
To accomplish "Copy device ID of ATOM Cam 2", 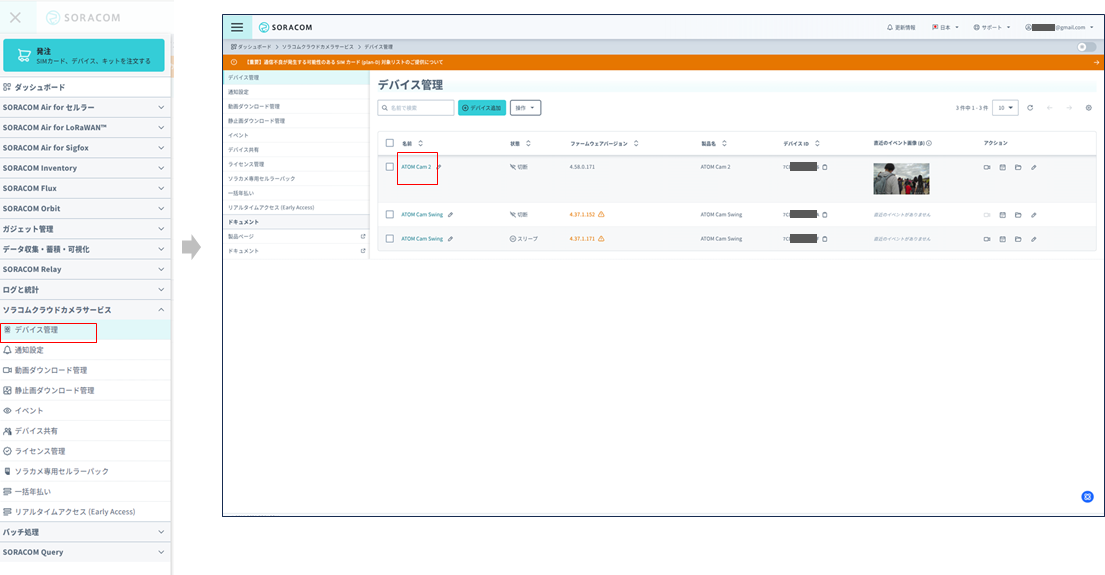I will click(825, 167).
